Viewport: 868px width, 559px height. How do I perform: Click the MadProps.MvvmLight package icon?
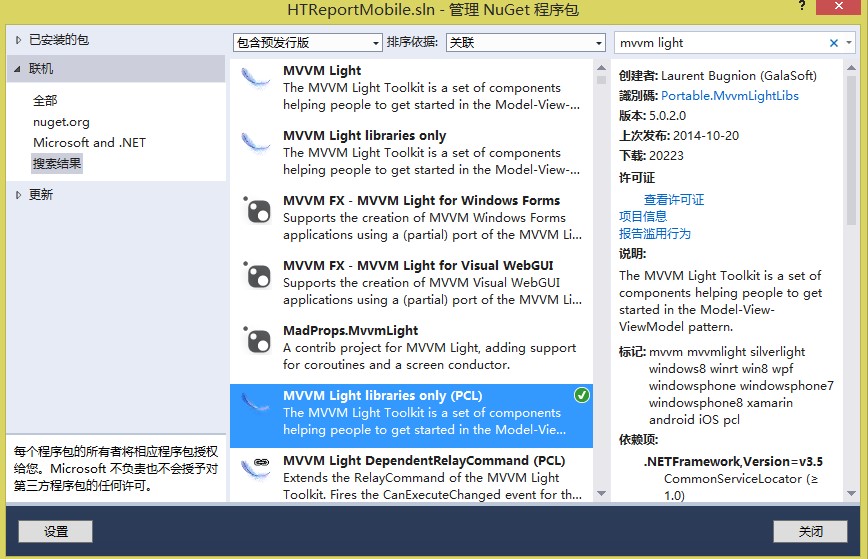coord(257,339)
